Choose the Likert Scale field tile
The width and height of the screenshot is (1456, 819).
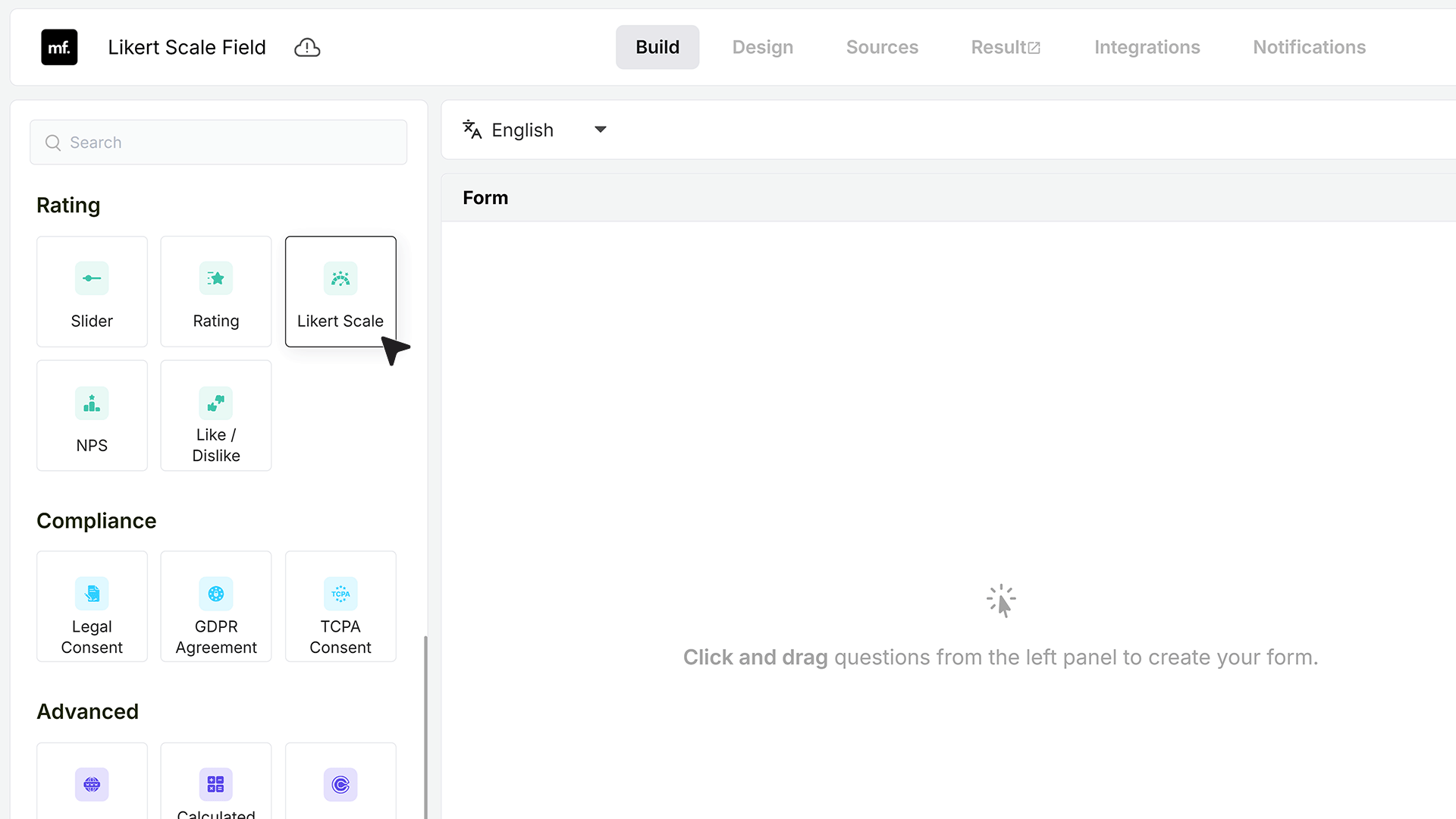pos(340,291)
